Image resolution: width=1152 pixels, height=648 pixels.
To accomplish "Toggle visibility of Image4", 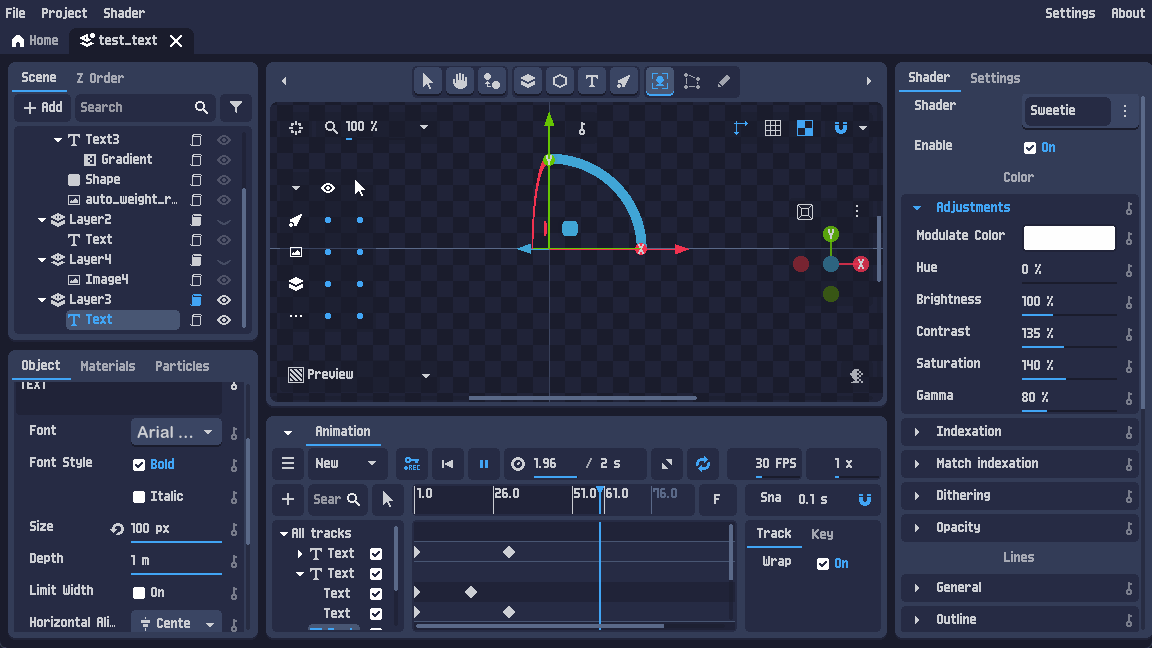I will coord(224,280).
